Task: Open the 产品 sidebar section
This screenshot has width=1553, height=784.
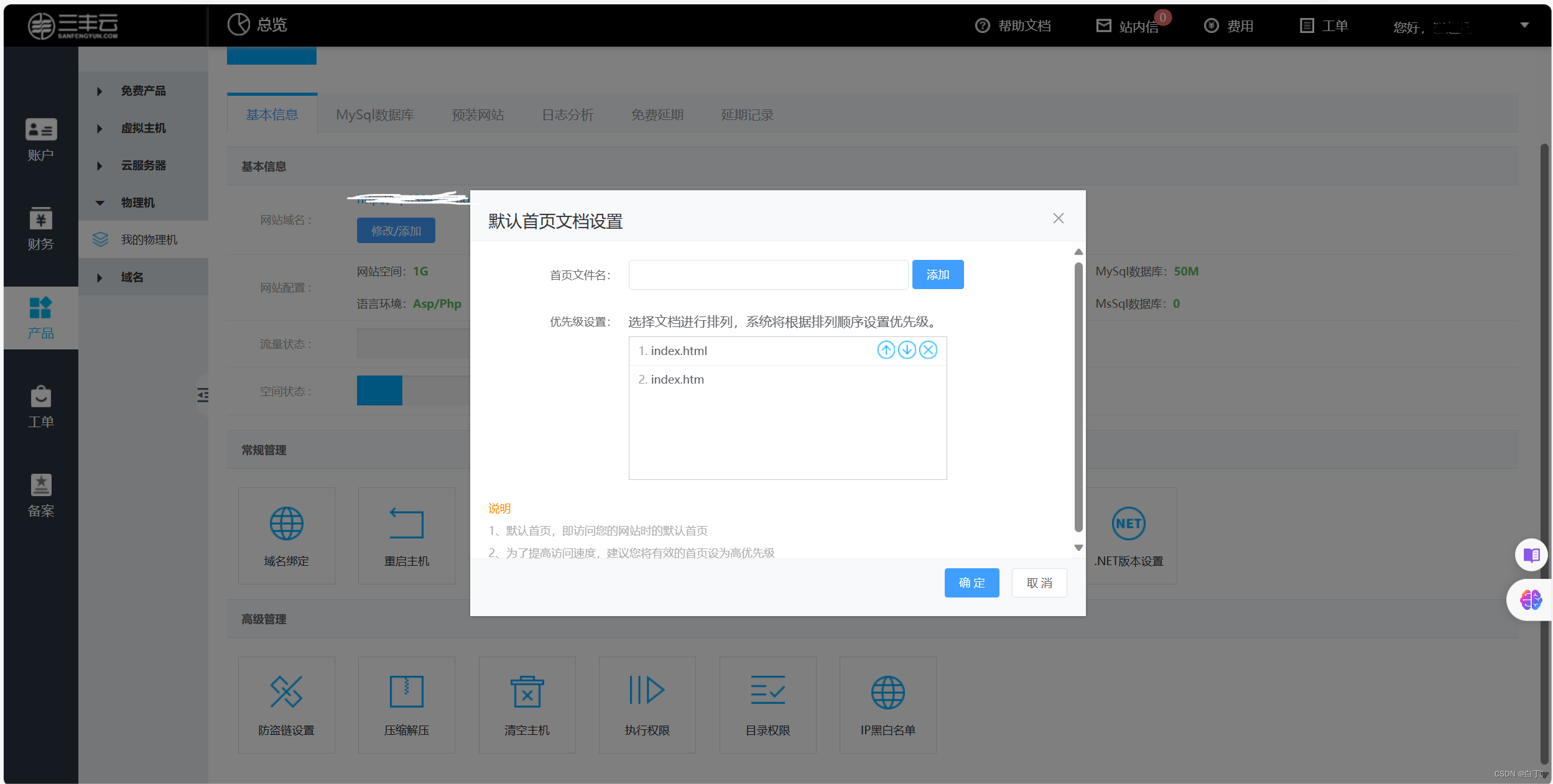Action: click(41, 318)
